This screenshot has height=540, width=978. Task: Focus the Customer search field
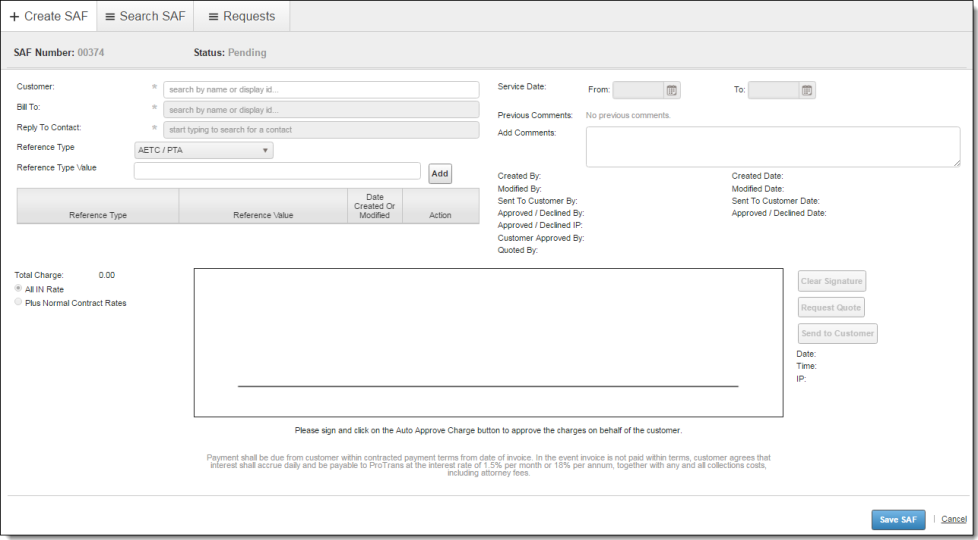(320, 90)
